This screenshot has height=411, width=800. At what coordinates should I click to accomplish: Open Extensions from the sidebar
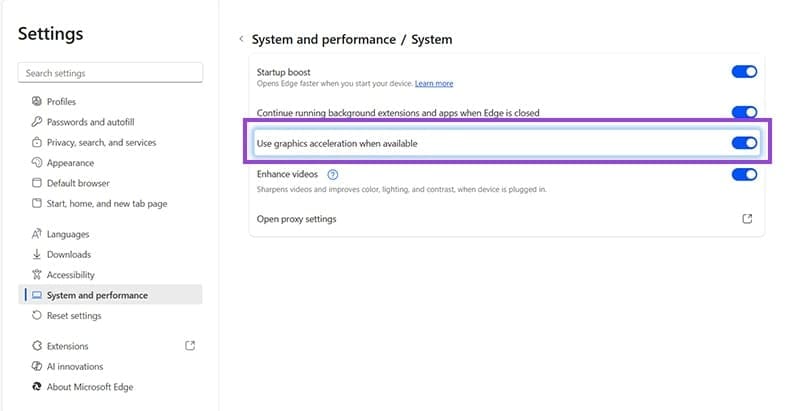[68, 346]
